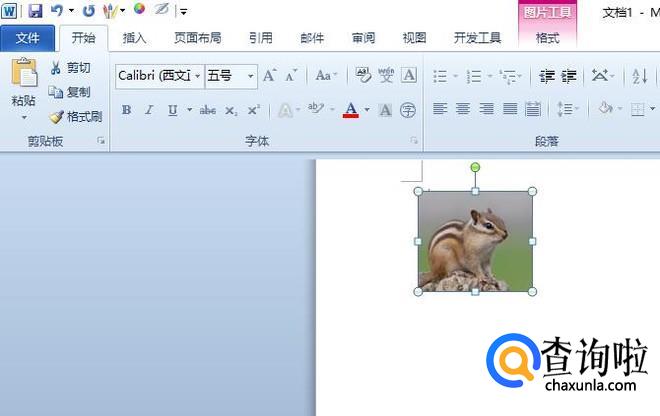Screen dimensions: 660x416
Task: Click the Asian Layout icon
Action: 602,76
